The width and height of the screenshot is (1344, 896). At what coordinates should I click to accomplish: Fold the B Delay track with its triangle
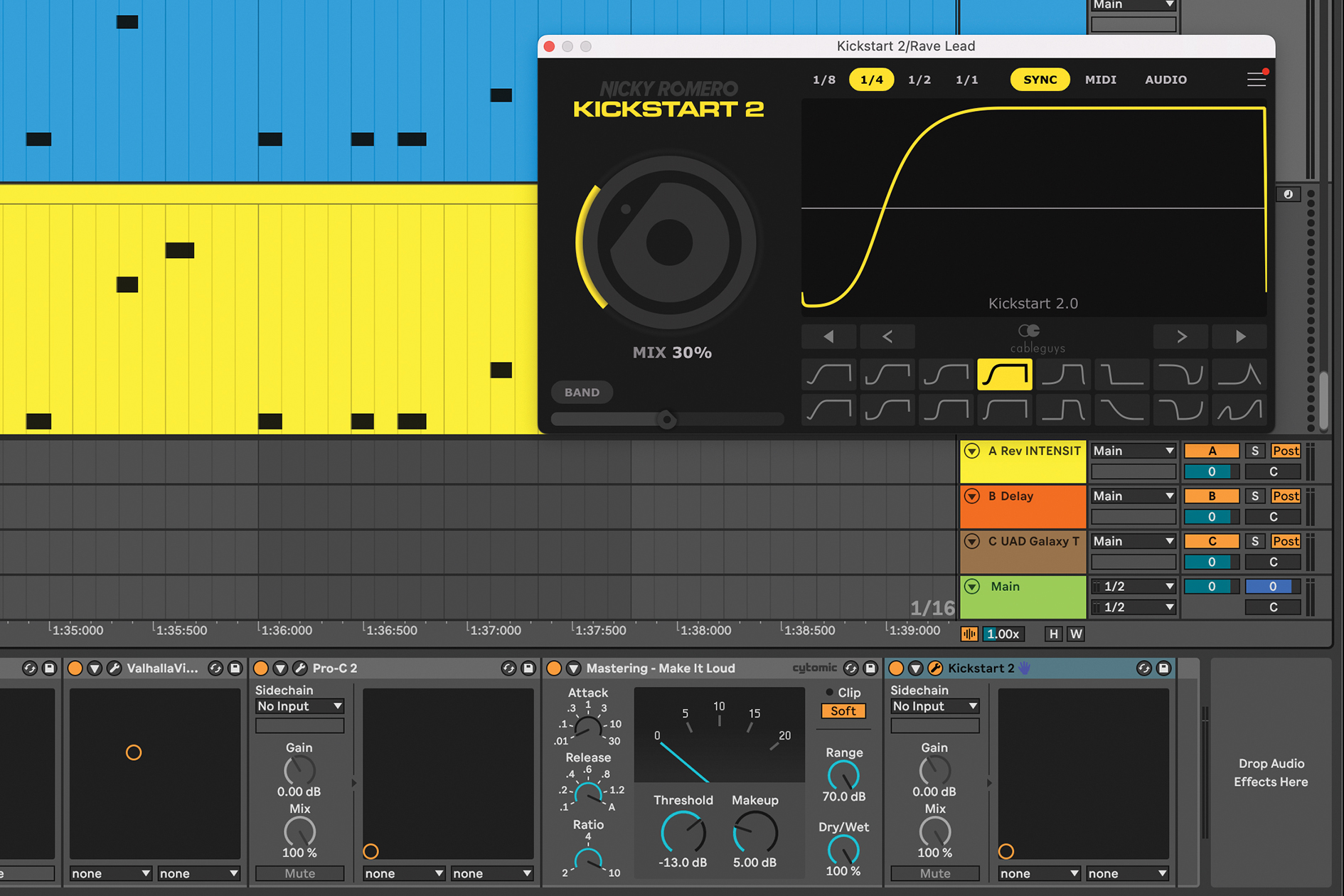[x=972, y=496]
